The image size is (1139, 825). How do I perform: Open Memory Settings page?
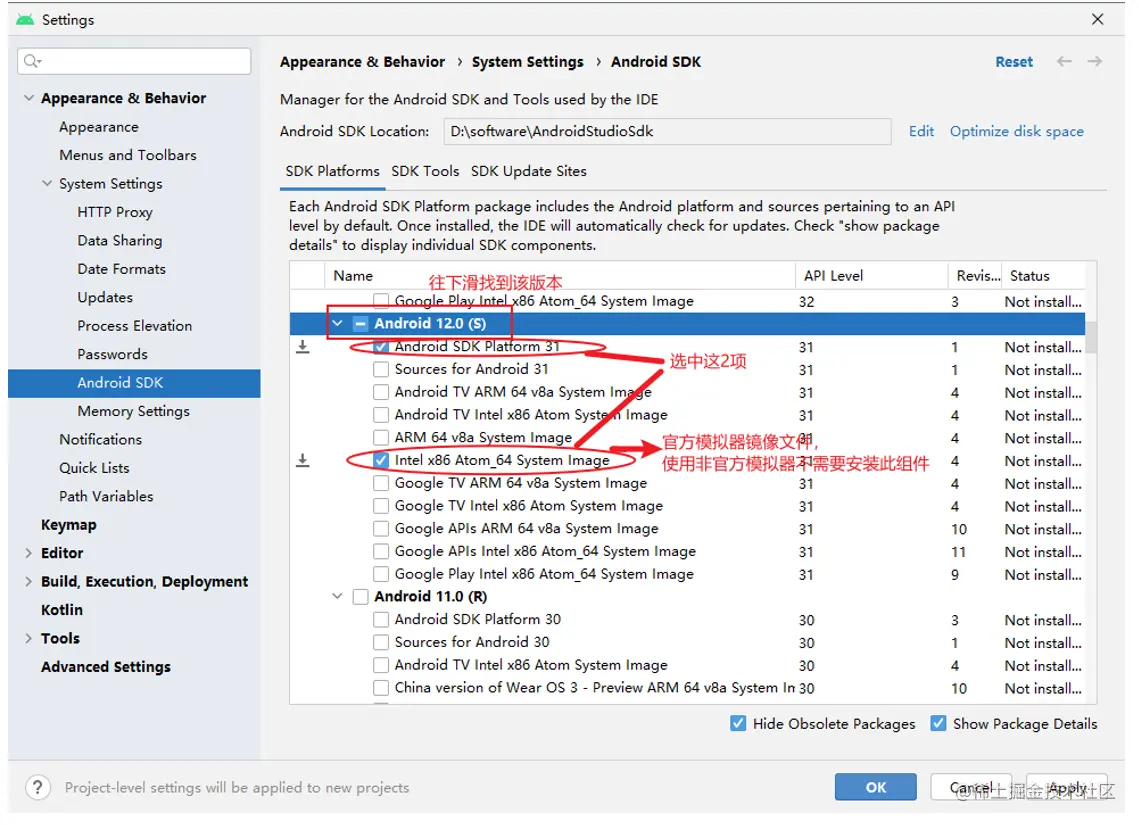point(133,411)
